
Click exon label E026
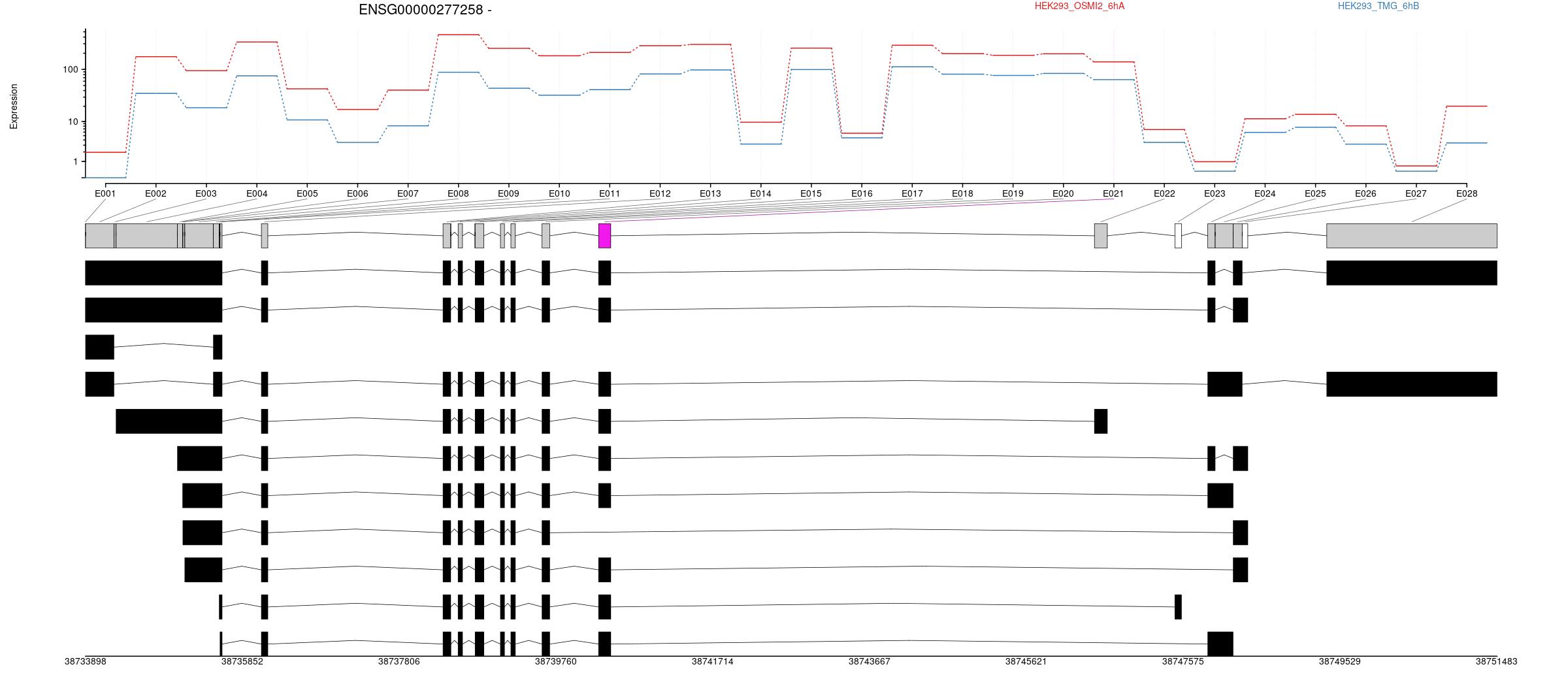point(1365,193)
